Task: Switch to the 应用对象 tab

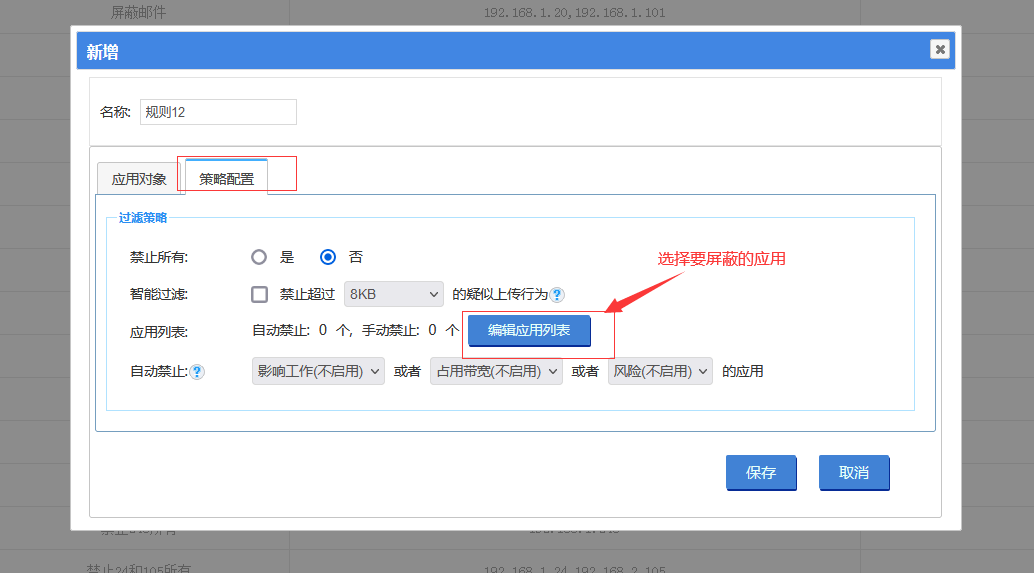Action: (139, 179)
